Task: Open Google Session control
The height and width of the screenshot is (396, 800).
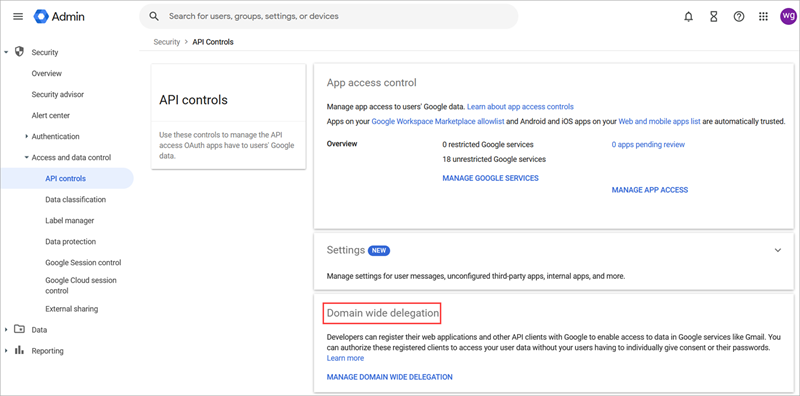Action: click(x=83, y=262)
